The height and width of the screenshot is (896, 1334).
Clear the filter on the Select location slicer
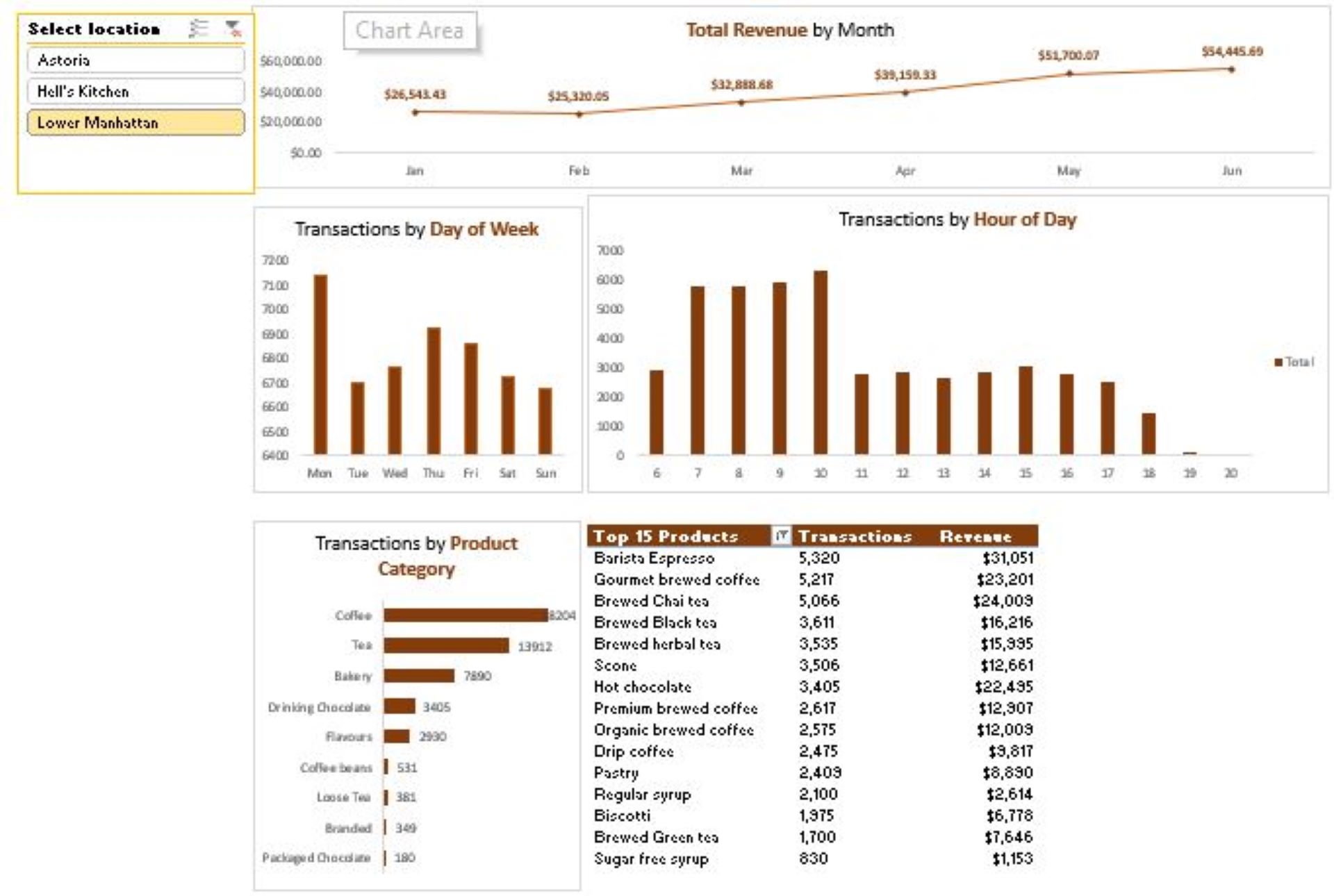pos(233,28)
